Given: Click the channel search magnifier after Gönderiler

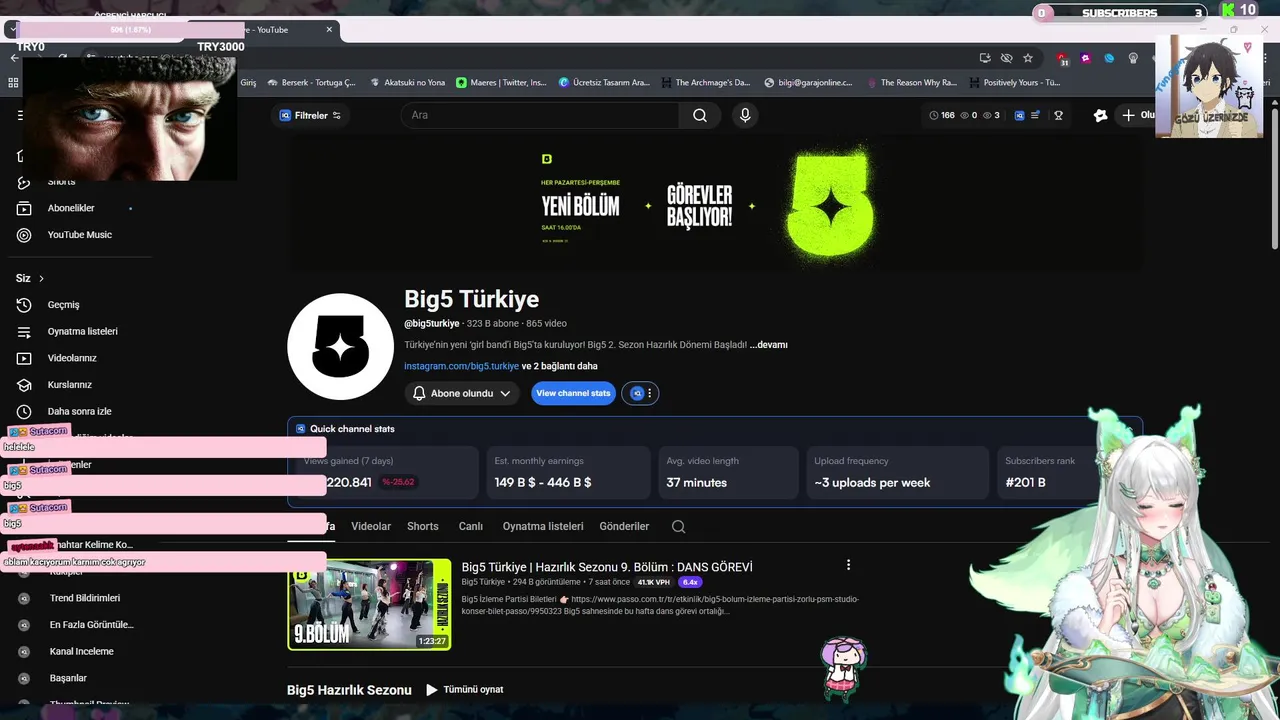Looking at the screenshot, I should 679,527.
